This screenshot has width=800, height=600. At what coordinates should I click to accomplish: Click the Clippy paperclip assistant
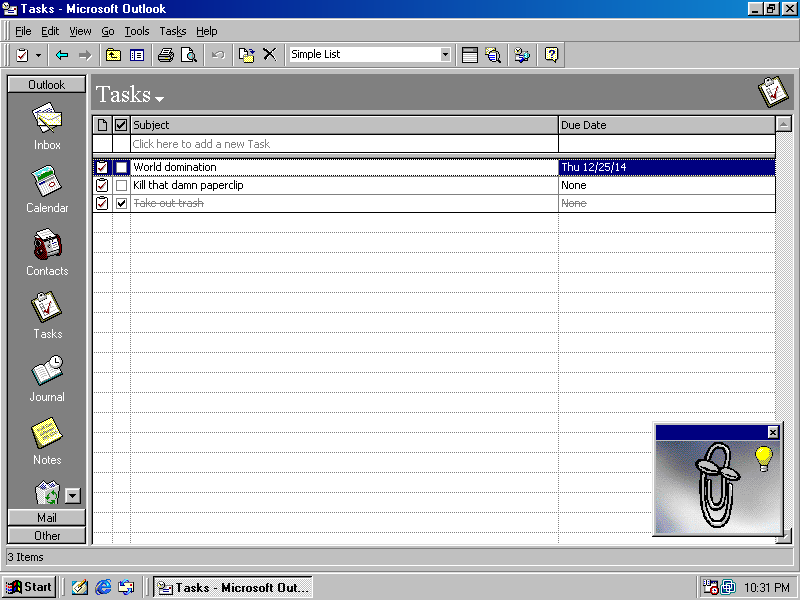[x=717, y=485]
